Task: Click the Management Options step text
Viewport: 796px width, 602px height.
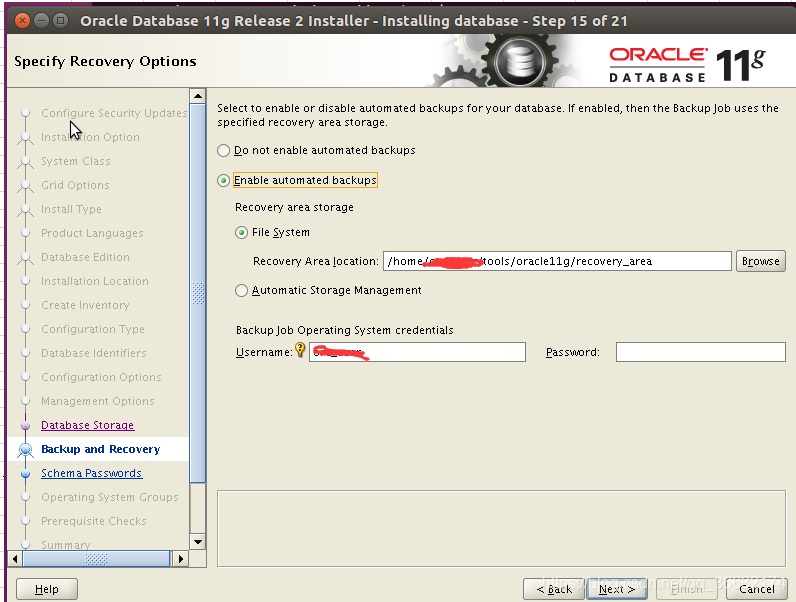Action: click(97, 401)
